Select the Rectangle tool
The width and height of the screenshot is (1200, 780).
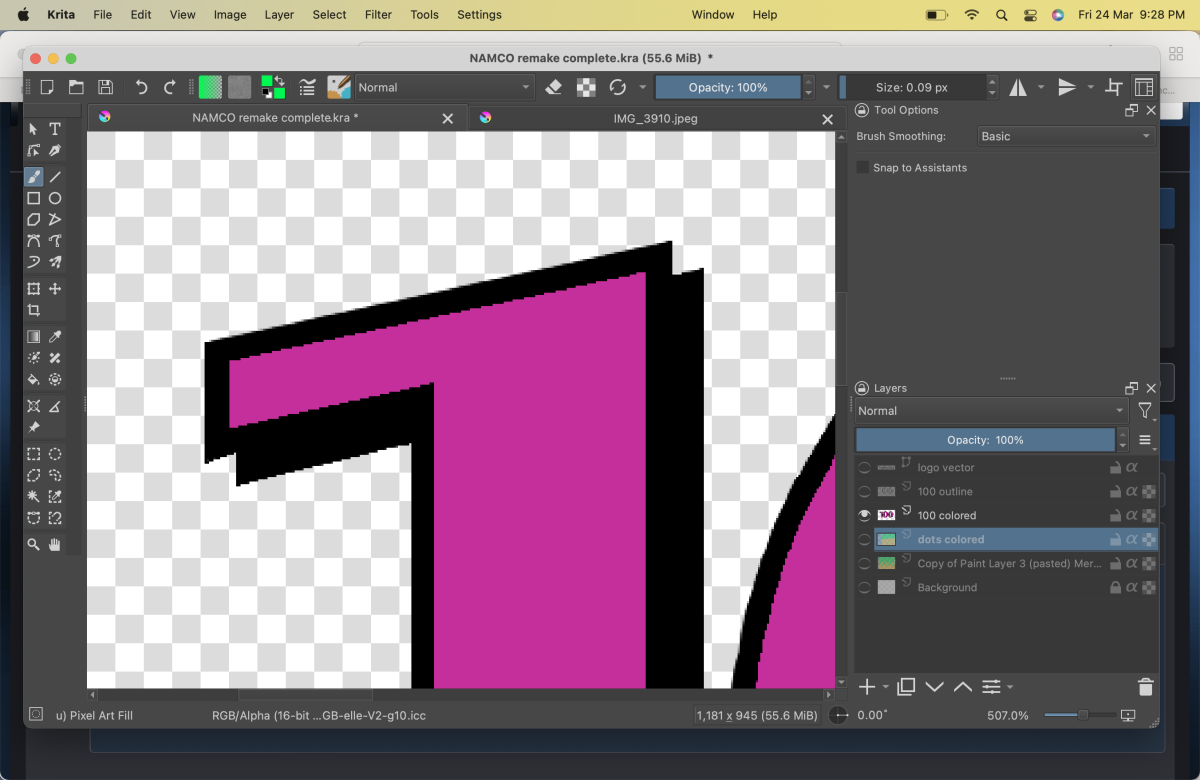click(x=34, y=198)
